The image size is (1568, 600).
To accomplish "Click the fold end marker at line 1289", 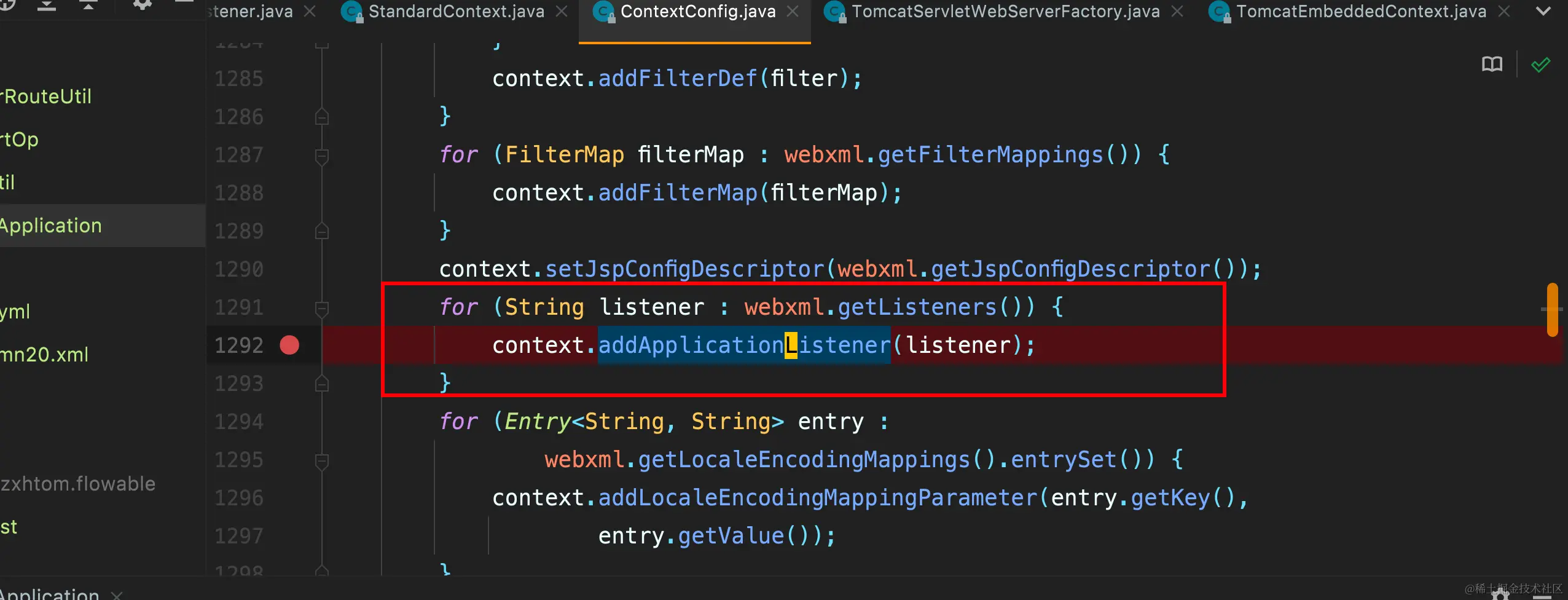I will (x=321, y=231).
